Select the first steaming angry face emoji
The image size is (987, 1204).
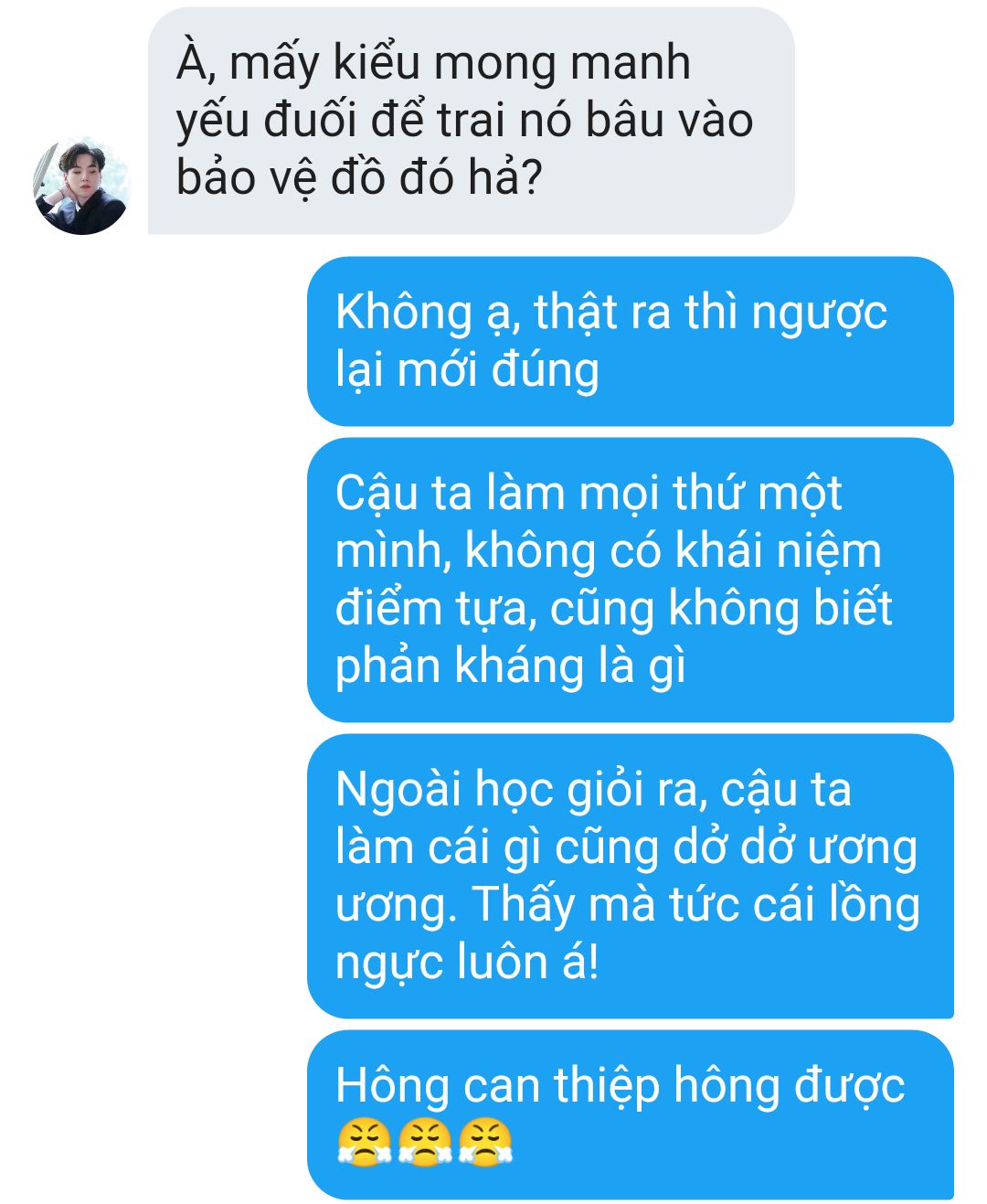tap(365, 1143)
